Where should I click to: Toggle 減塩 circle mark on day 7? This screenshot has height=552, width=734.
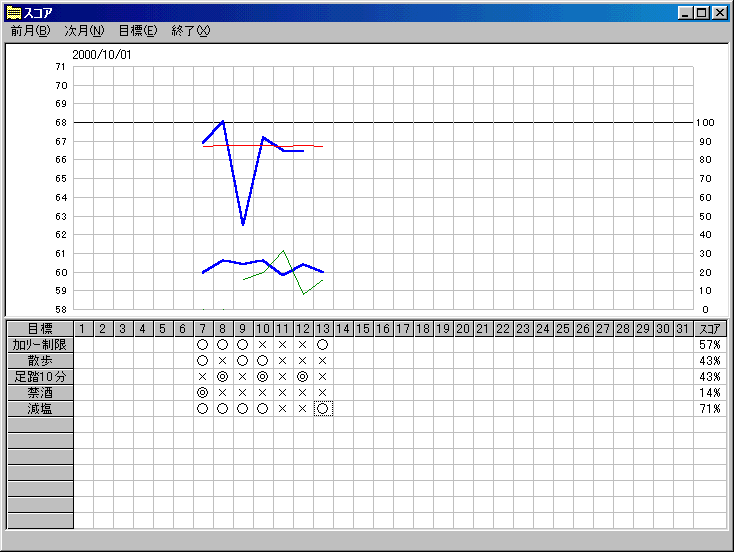[x=202, y=409]
